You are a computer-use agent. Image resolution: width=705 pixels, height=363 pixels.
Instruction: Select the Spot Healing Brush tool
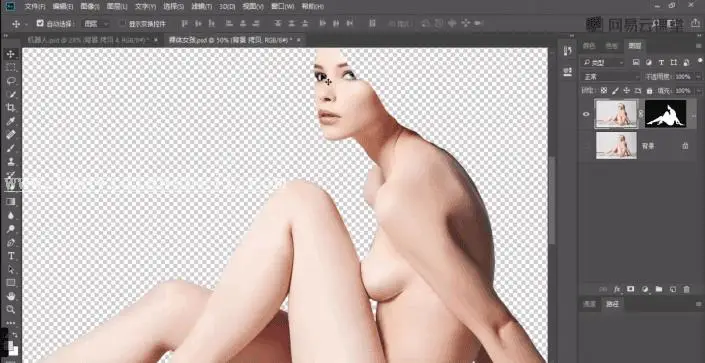(x=11, y=134)
